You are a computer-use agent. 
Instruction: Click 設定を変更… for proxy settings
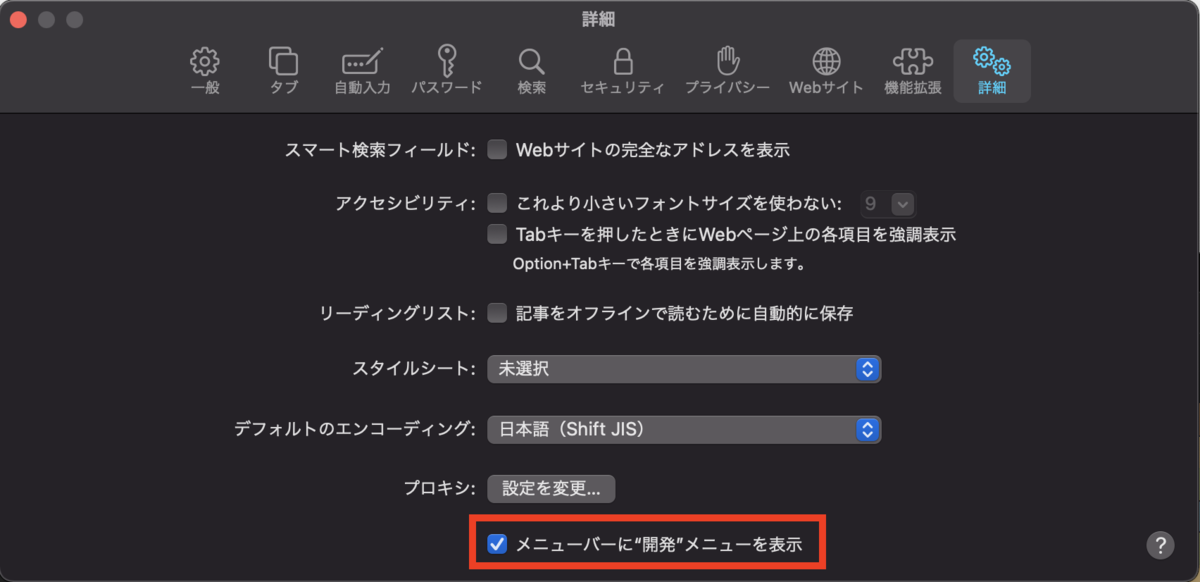(x=550, y=489)
